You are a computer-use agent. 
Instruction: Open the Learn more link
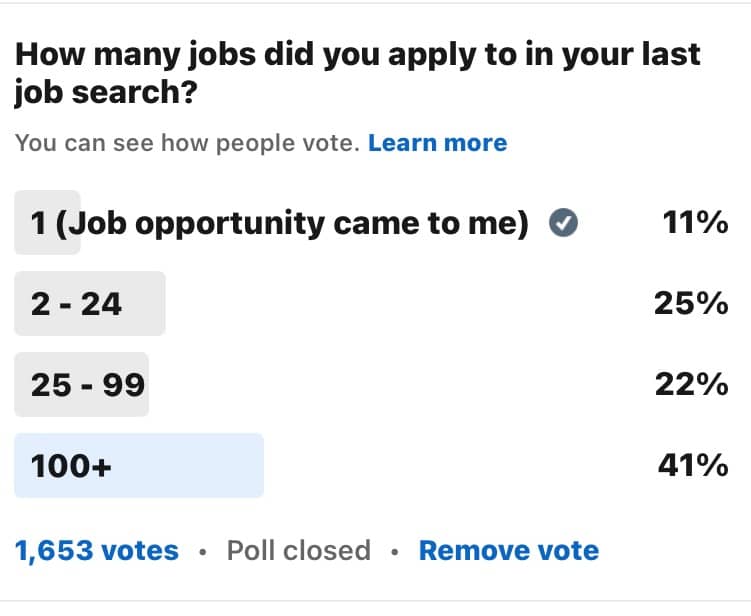point(437,143)
